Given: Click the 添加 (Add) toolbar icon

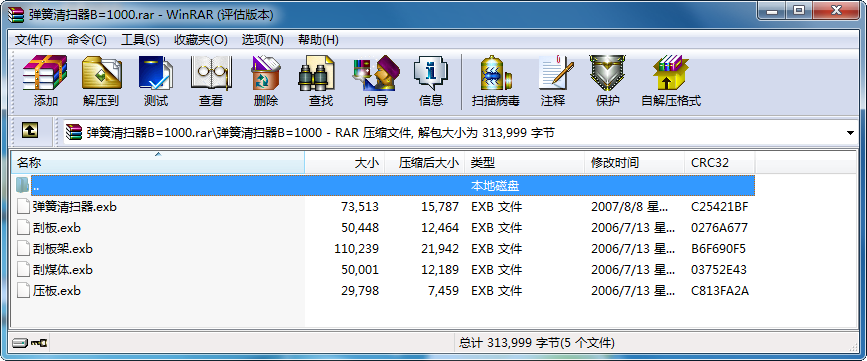Looking at the screenshot, I should coord(45,73).
